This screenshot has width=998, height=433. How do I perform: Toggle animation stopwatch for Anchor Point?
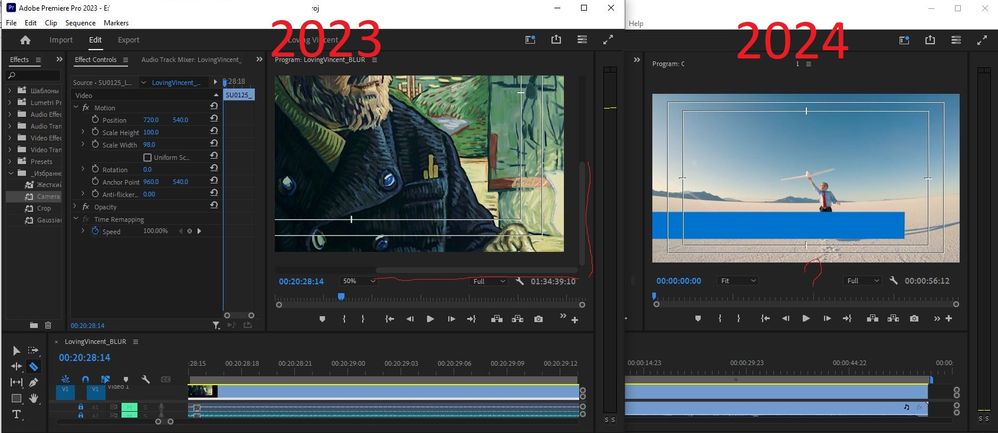95,182
